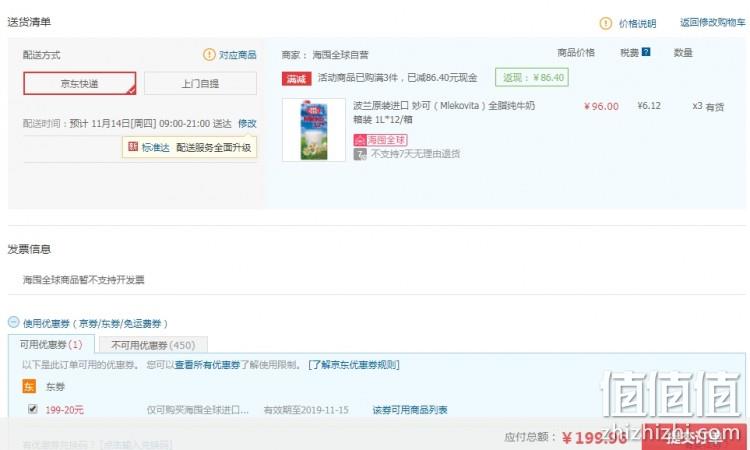750x450 pixels.
Task: Click the 7-day no-return gray icon
Action: [360, 154]
